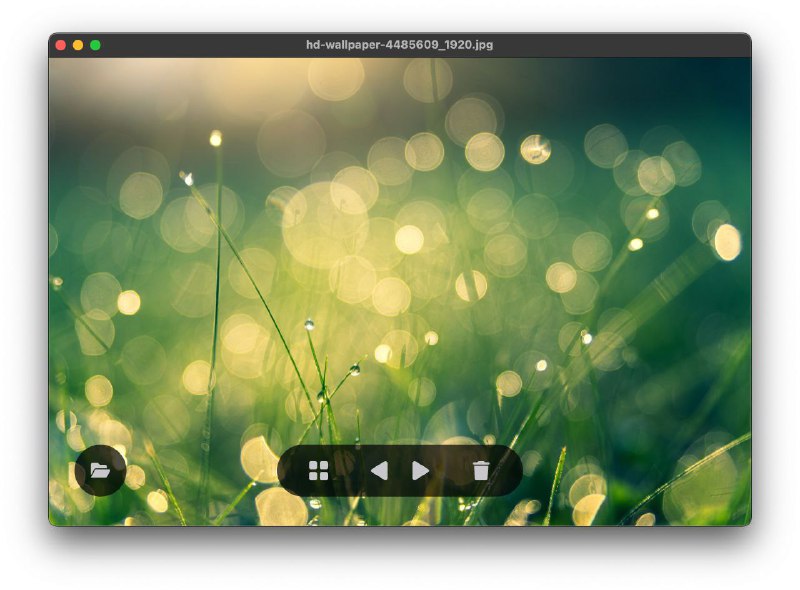Minimize the viewer with the yellow button

click(78, 45)
